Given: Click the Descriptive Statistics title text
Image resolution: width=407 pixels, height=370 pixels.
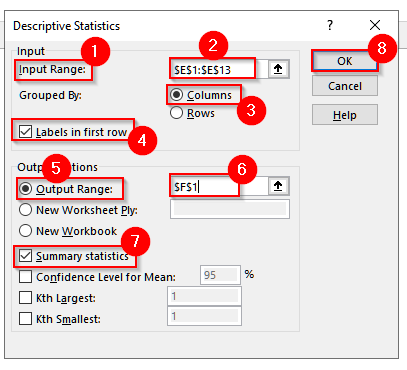Looking at the screenshot, I should [66, 26].
